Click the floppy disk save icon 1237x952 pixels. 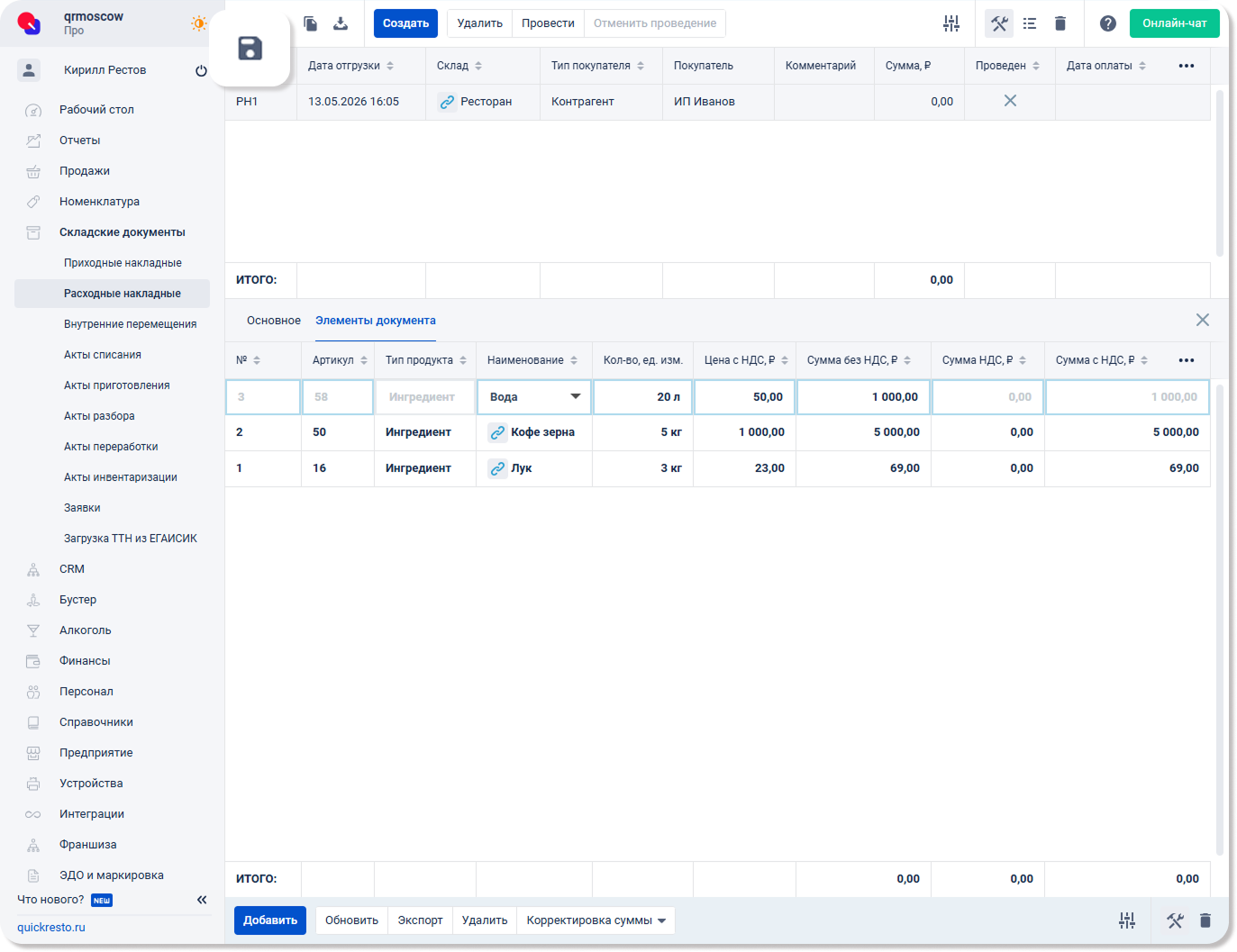point(250,49)
